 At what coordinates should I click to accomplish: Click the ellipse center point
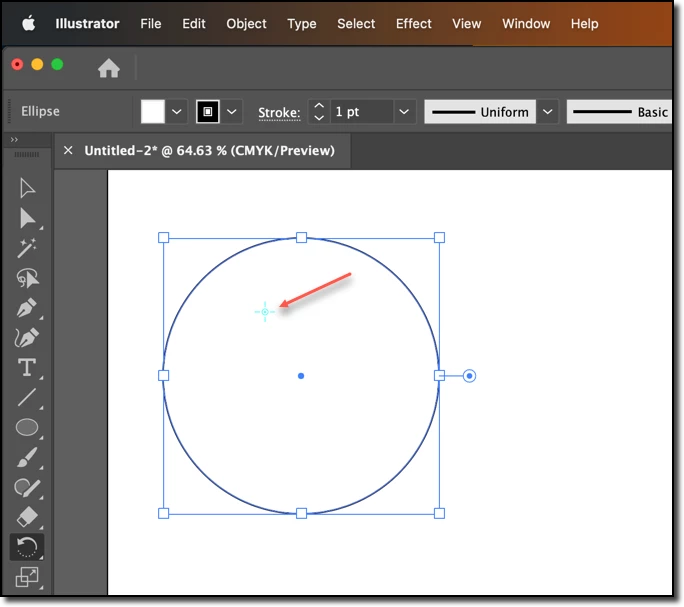pyautogui.click(x=301, y=376)
